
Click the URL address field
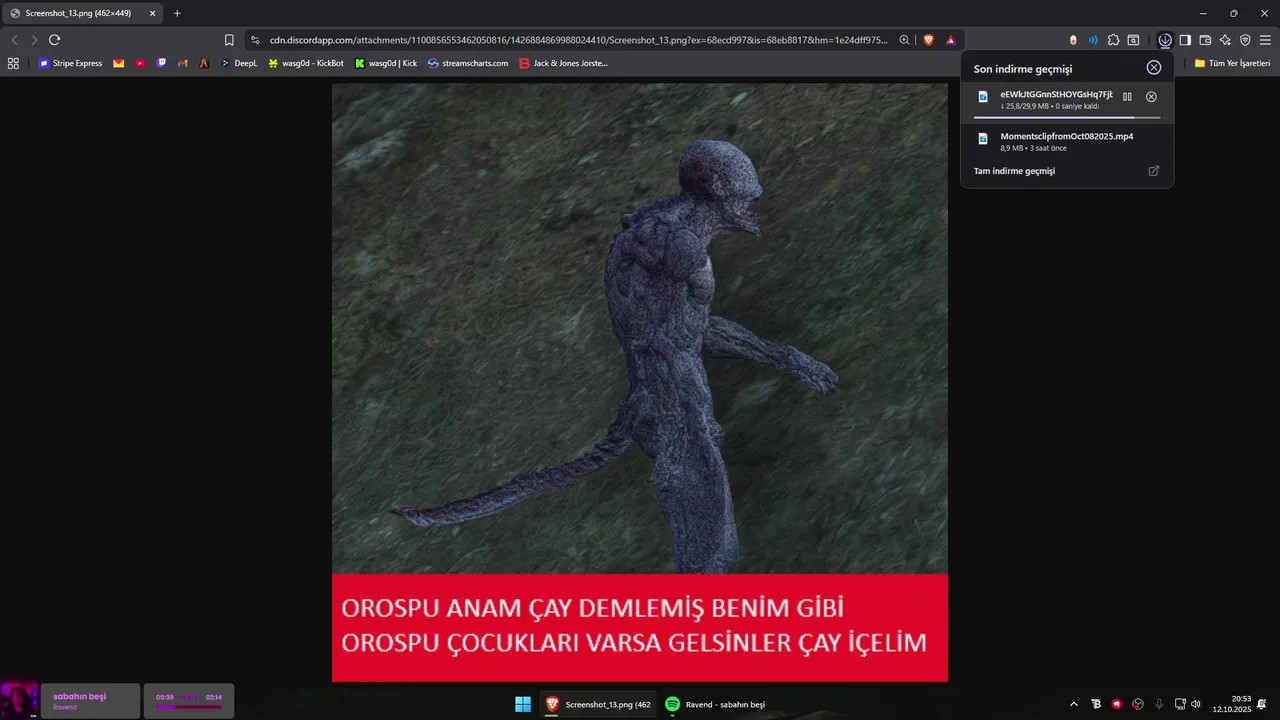pyautogui.click(x=578, y=40)
